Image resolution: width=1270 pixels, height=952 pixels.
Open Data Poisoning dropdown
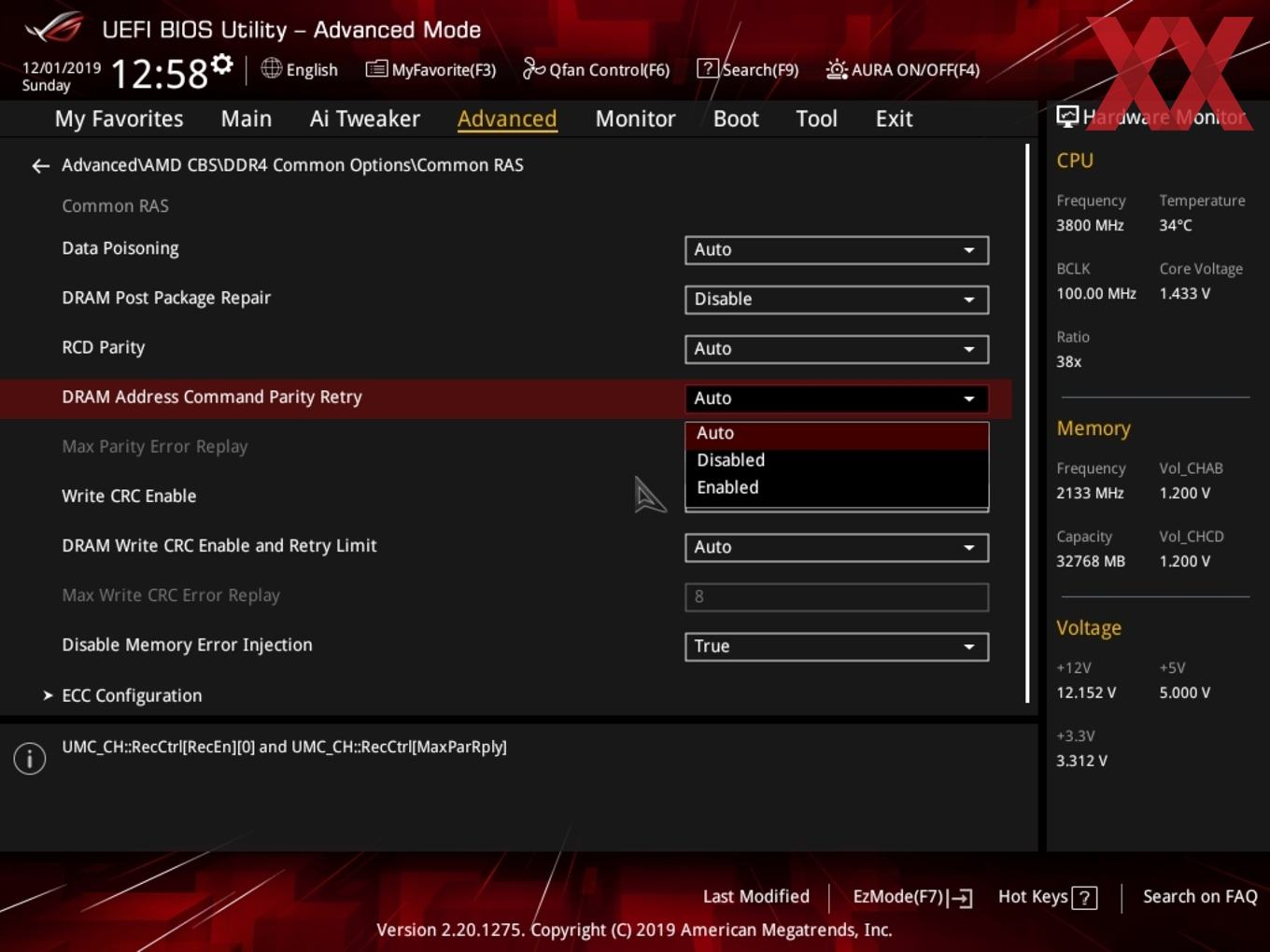click(837, 250)
